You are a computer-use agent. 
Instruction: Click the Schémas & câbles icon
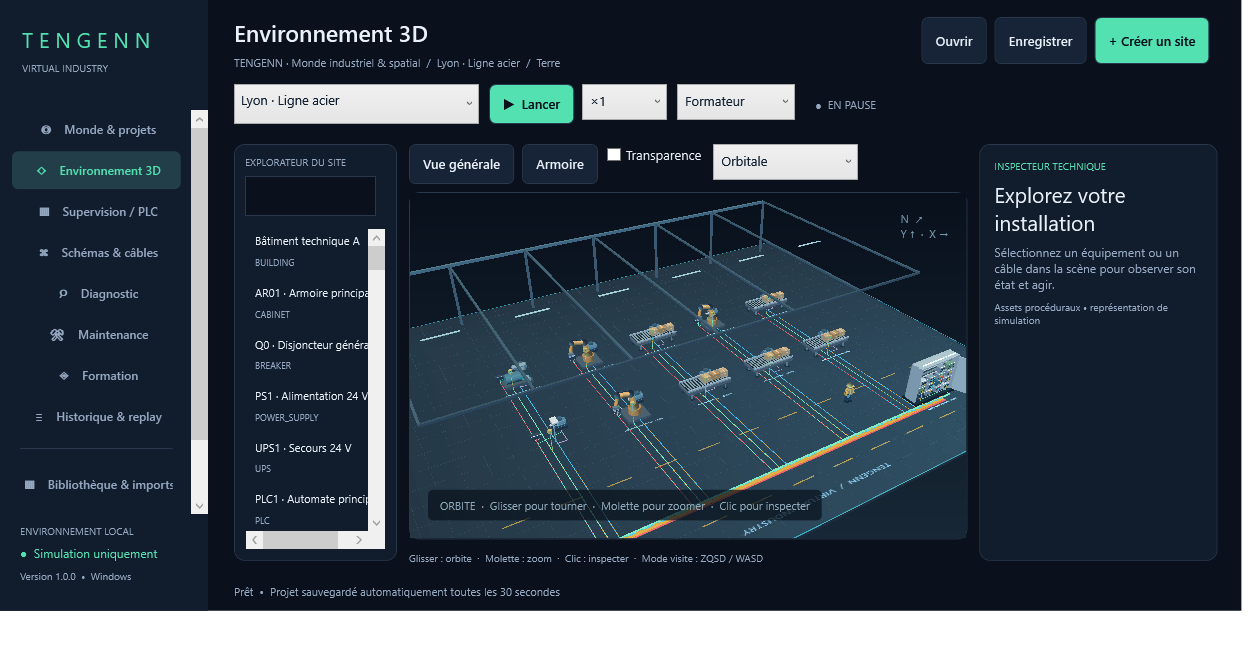[43, 253]
